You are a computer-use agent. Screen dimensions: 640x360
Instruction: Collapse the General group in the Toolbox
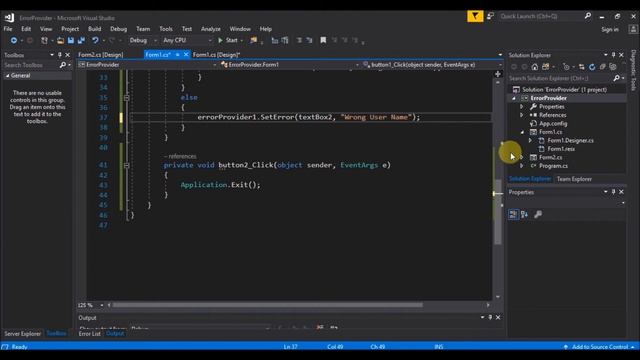point(7,76)
